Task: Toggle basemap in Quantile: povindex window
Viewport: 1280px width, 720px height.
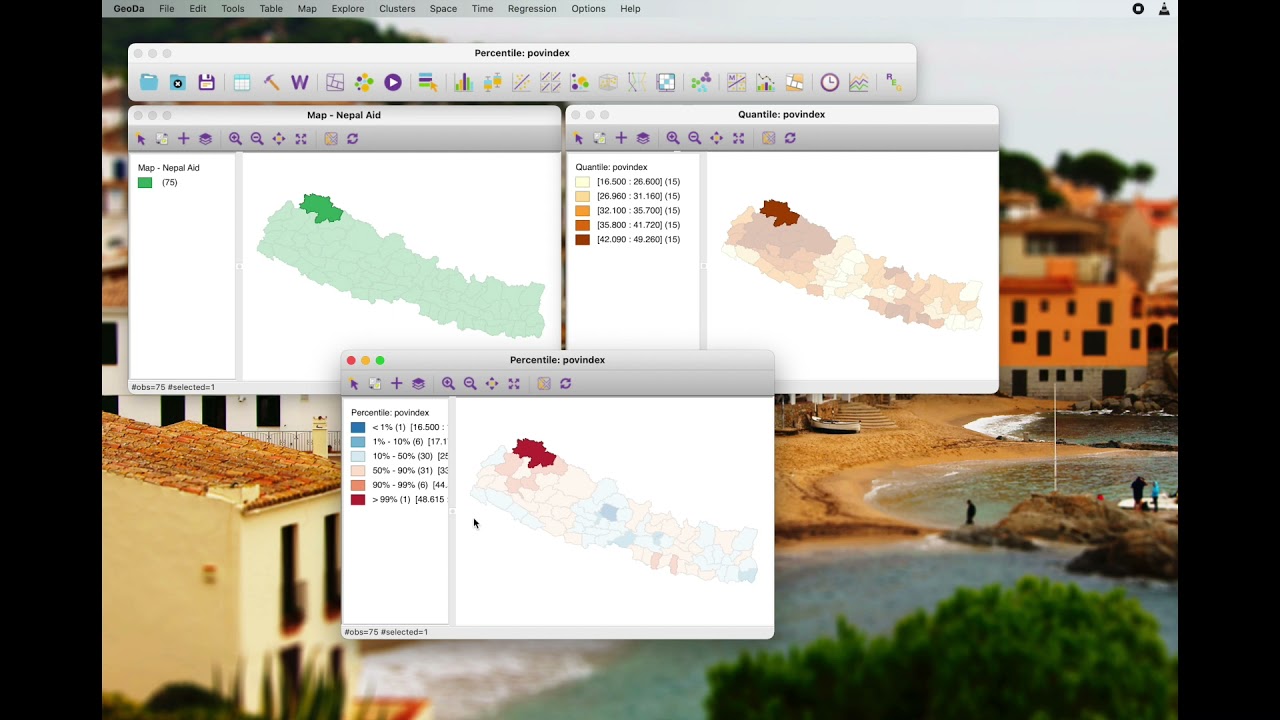Action: pyautogui.click(x=768, y=138)
